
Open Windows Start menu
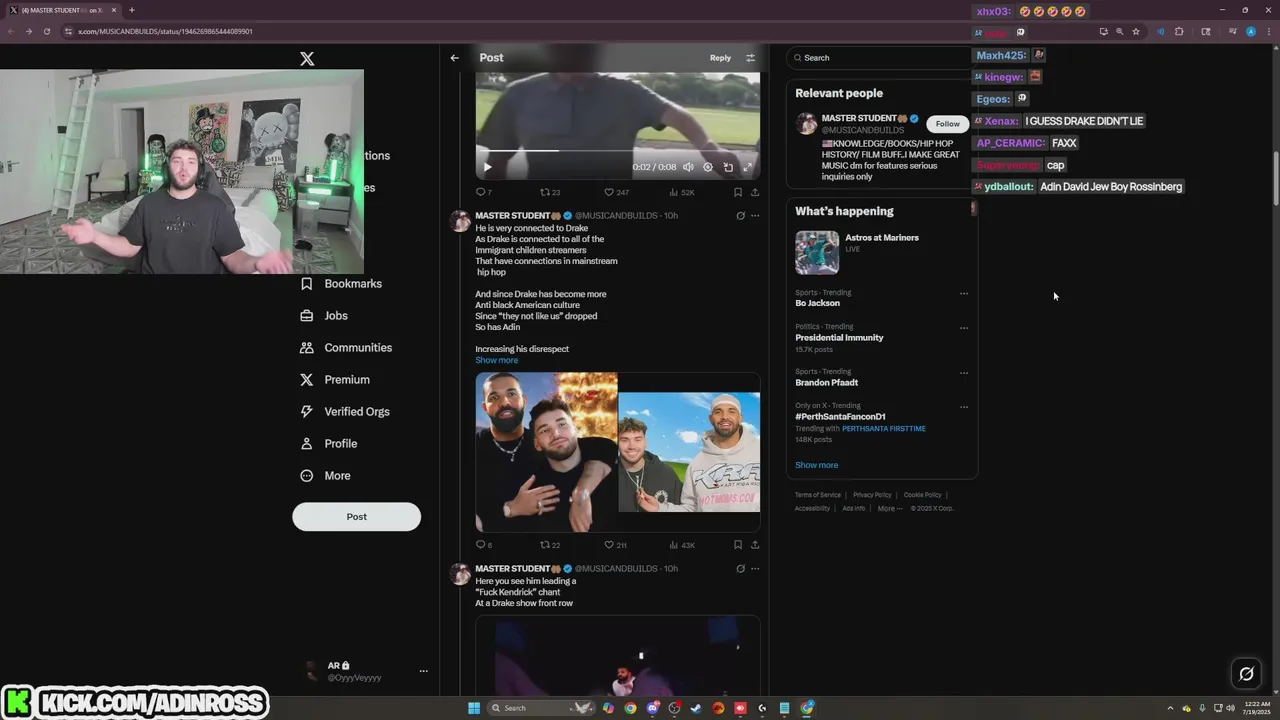[474, 708]
